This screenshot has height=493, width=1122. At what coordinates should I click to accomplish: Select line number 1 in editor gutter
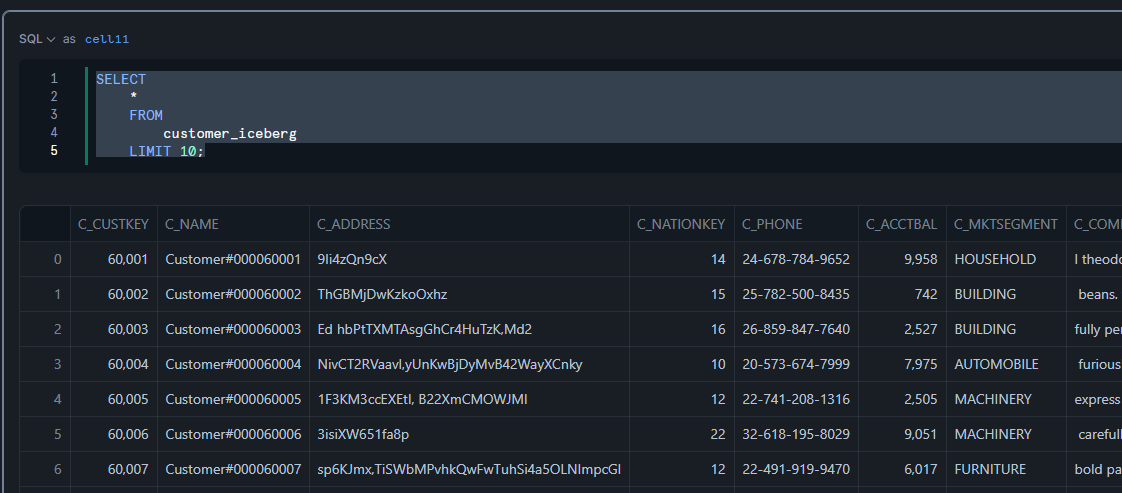54,79
